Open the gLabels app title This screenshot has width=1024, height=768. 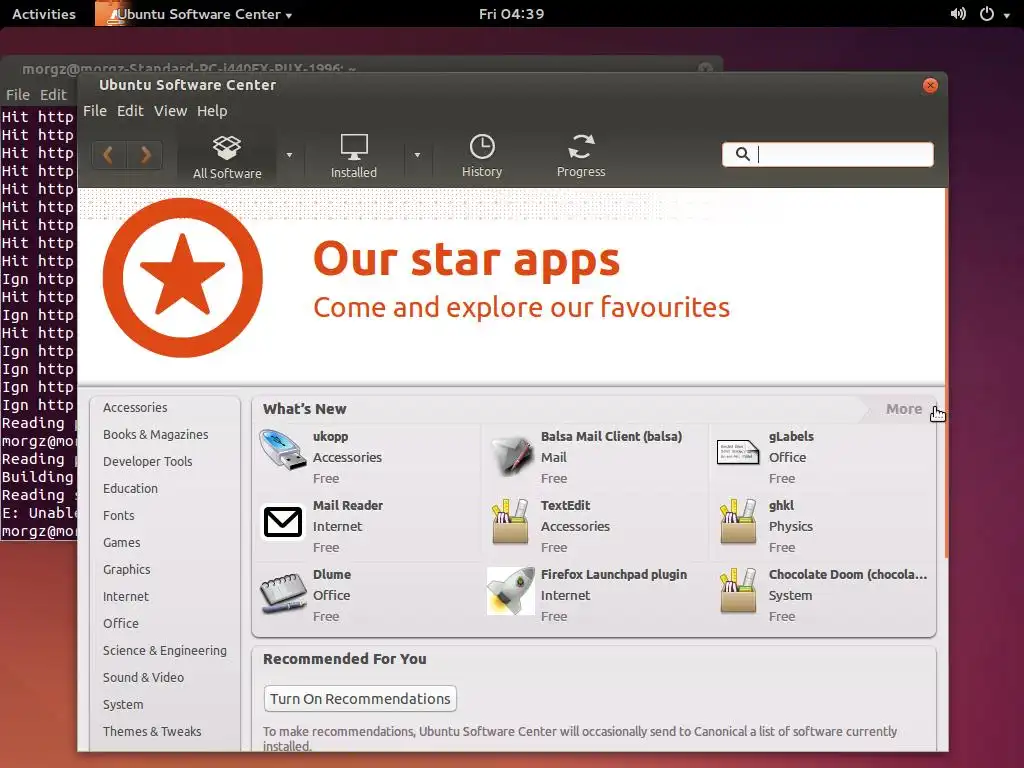tap(791, 436)
